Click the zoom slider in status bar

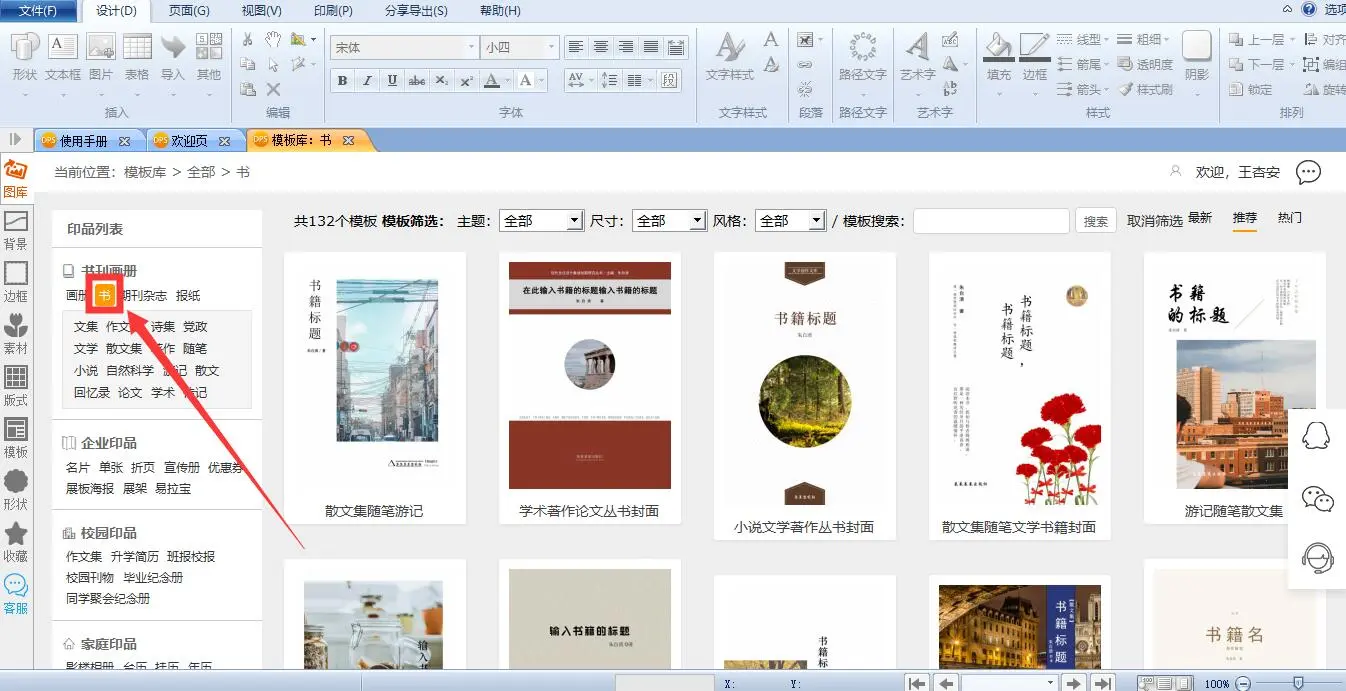click(1297, 683)
